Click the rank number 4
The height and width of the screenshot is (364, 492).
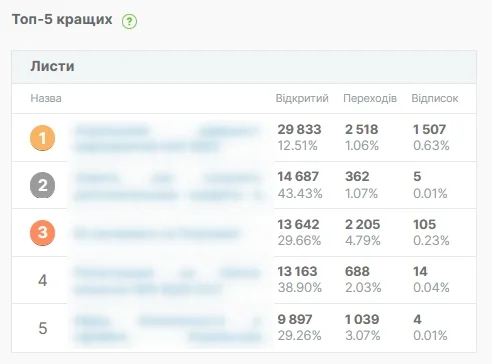pos(43,280)
